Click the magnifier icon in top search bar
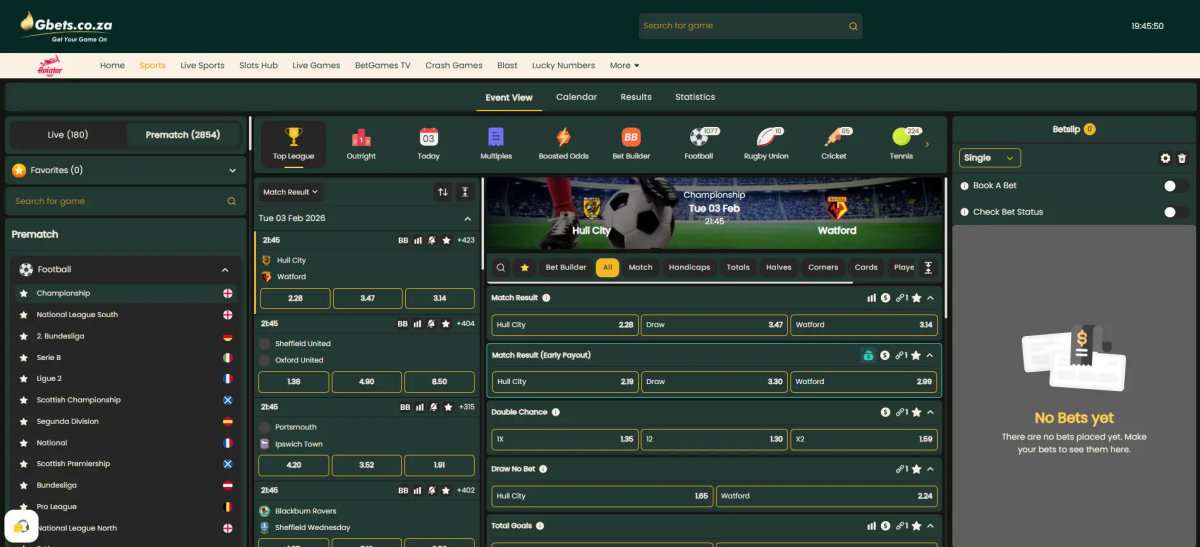1200x547 pixels. pyautogui.click(x=853, y=26)
